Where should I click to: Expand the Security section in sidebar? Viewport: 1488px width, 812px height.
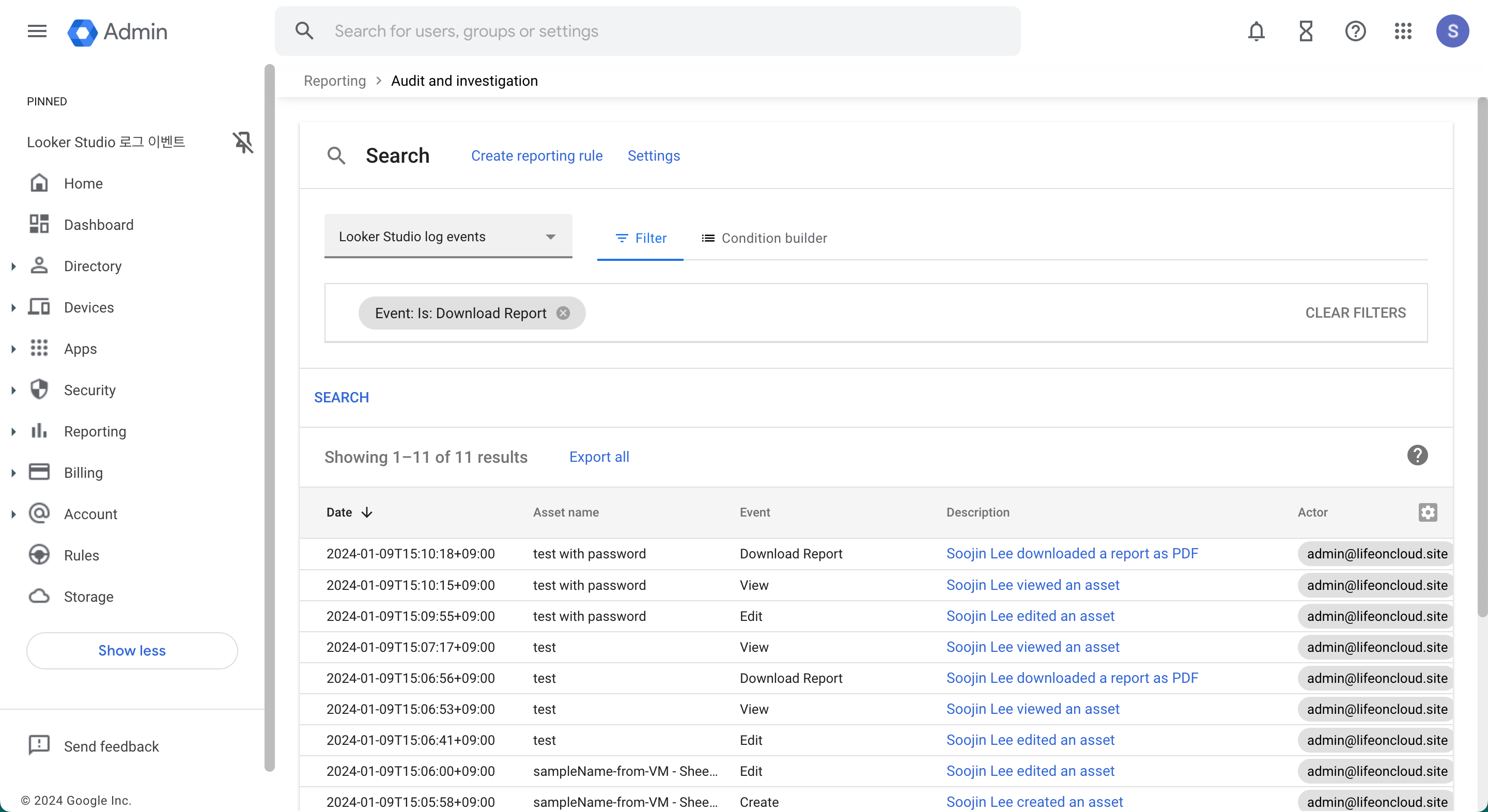pos(13,391)
